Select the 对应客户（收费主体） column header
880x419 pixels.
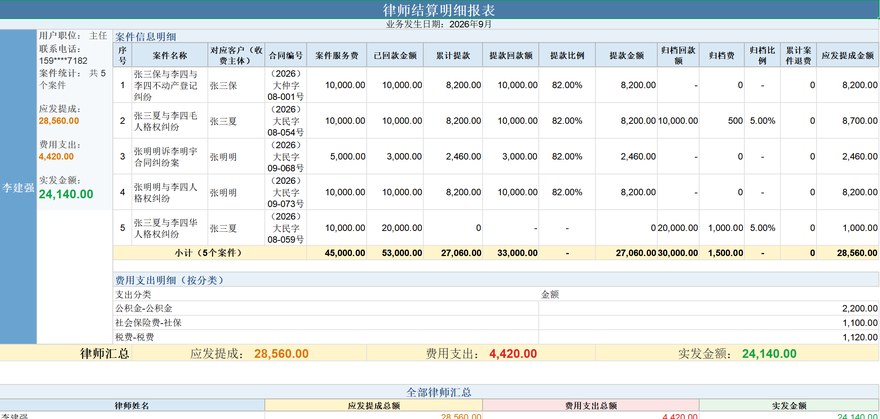(x=236, y=56)
